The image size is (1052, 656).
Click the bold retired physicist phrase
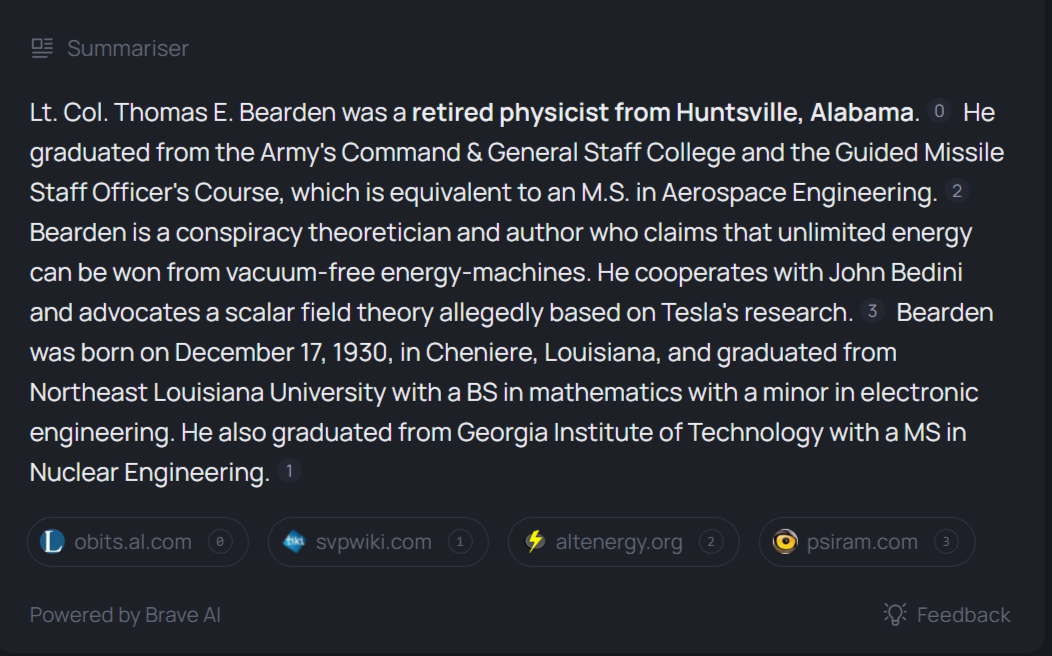(x=662, y=113)
